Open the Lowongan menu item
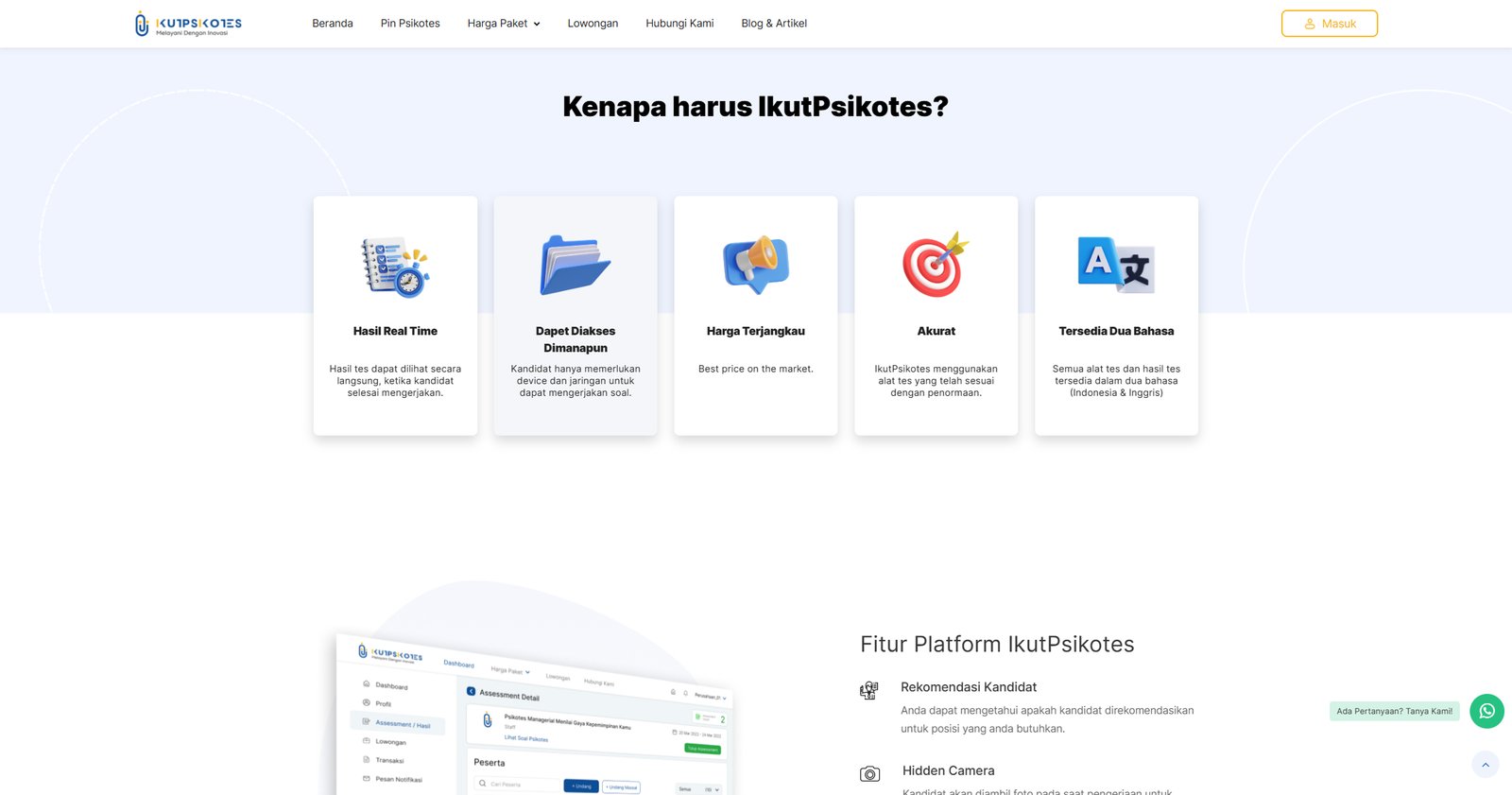The image size is (1512, 795). point(593,24)
